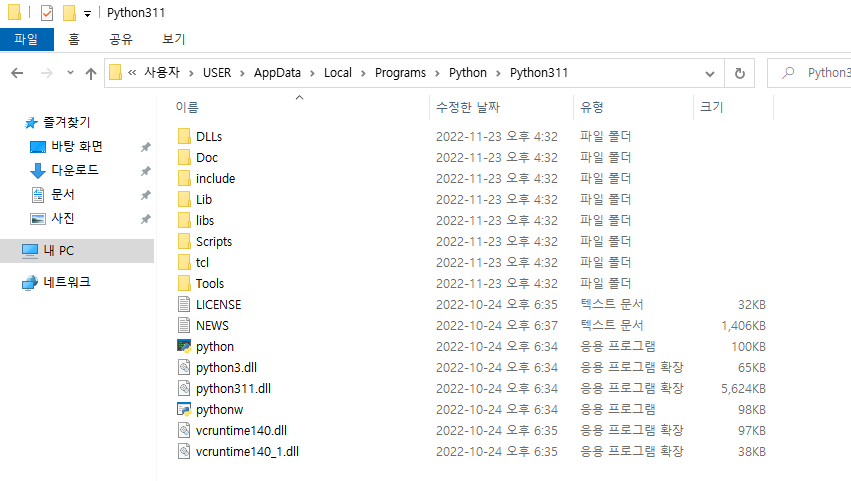Open the Customize Quick Access Toolbar dropdown
Screen dimensions: 851x481
(87, 14)
